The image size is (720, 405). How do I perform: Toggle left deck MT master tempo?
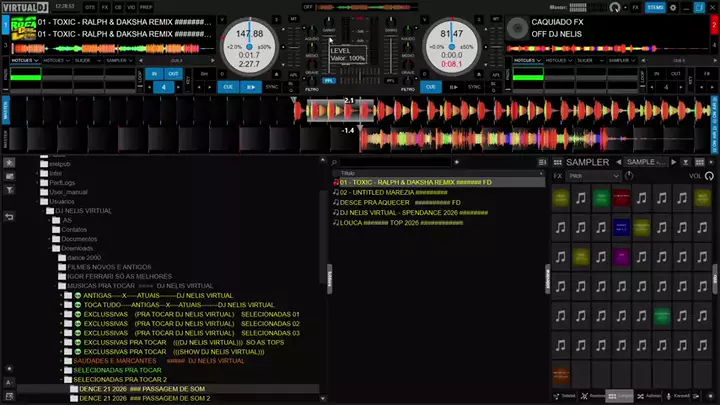(293, 19)
